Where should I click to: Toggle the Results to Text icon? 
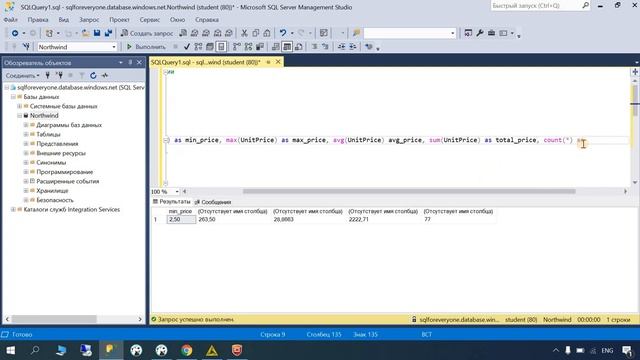(x=276, y=47)
